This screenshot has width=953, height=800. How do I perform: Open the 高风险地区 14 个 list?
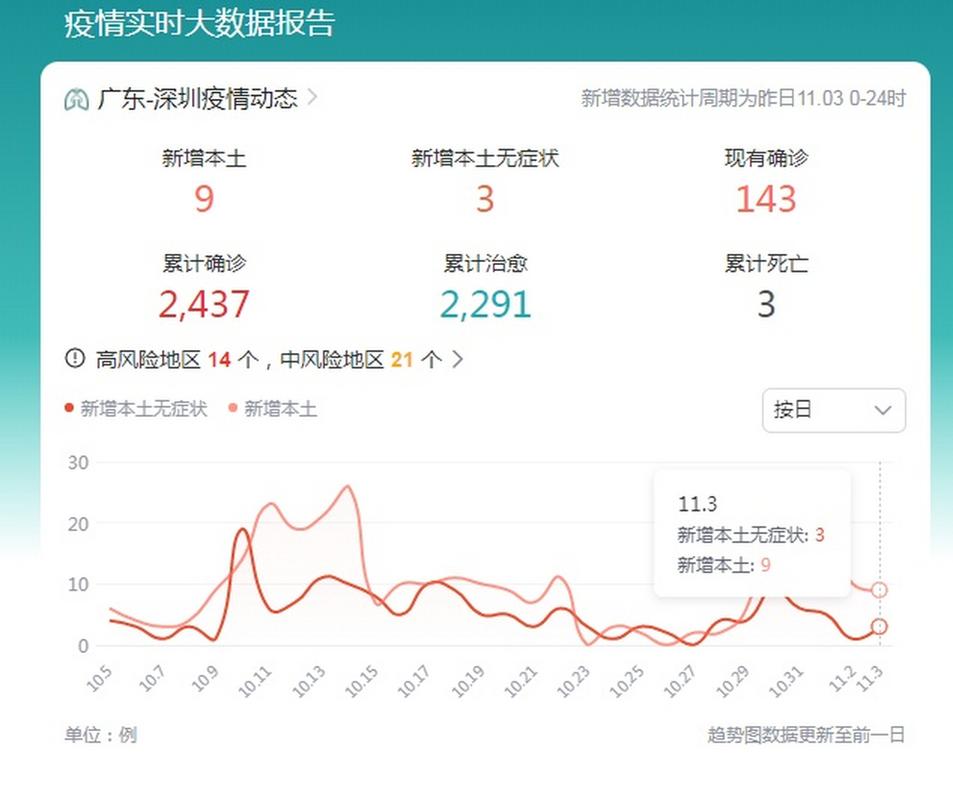164,360
